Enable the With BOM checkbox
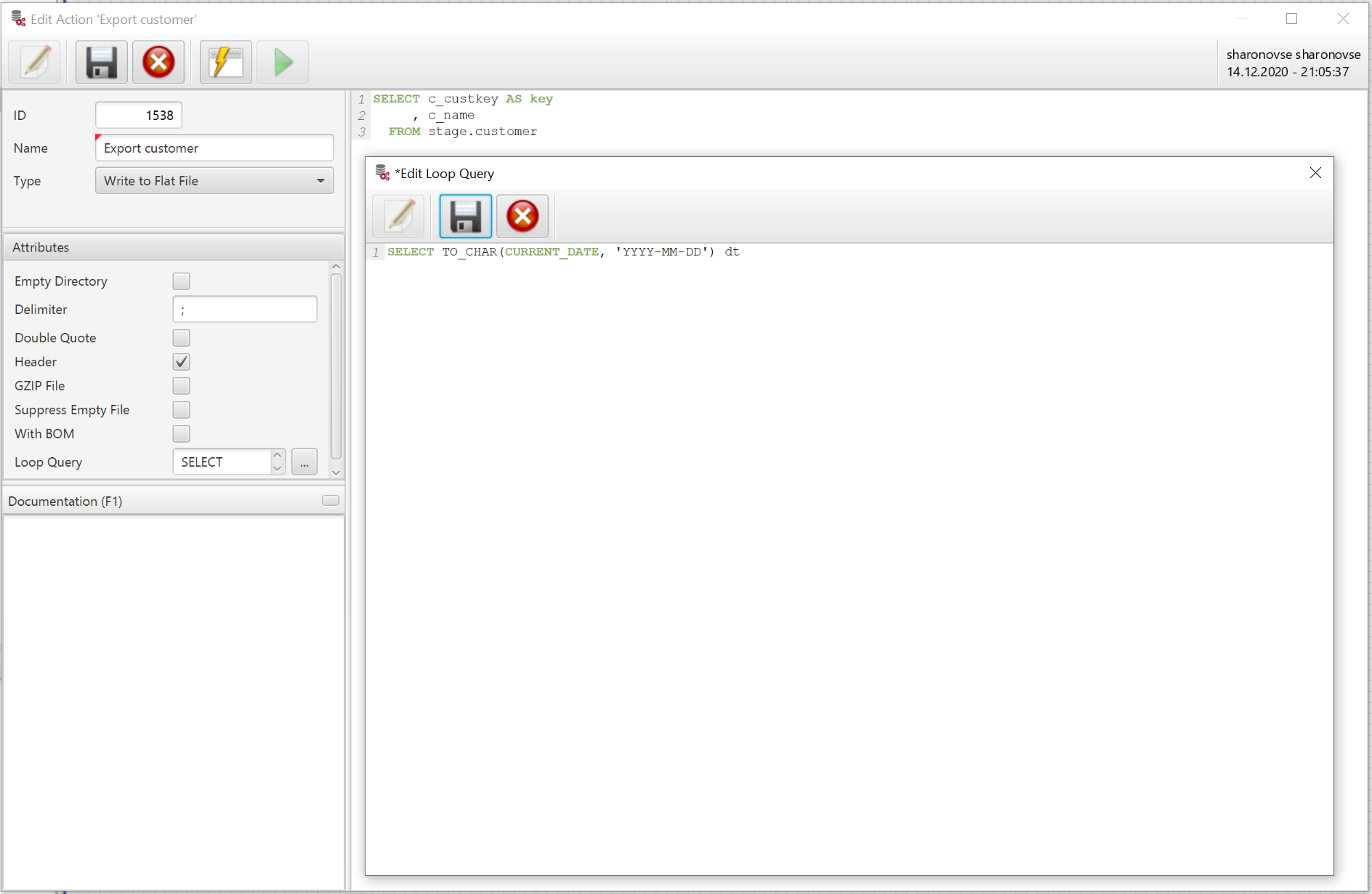 tap(181, 433)
